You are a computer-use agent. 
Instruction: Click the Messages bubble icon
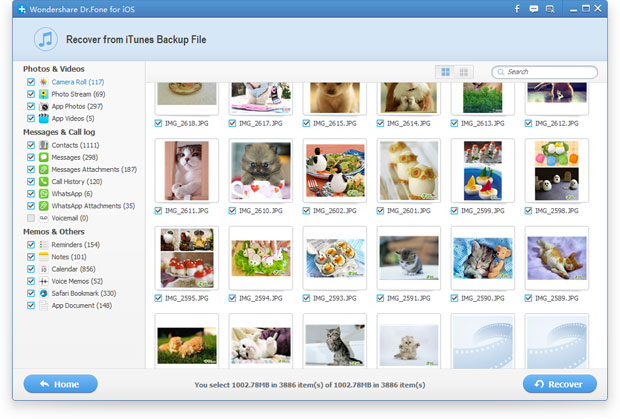click(x=43, y=157)
